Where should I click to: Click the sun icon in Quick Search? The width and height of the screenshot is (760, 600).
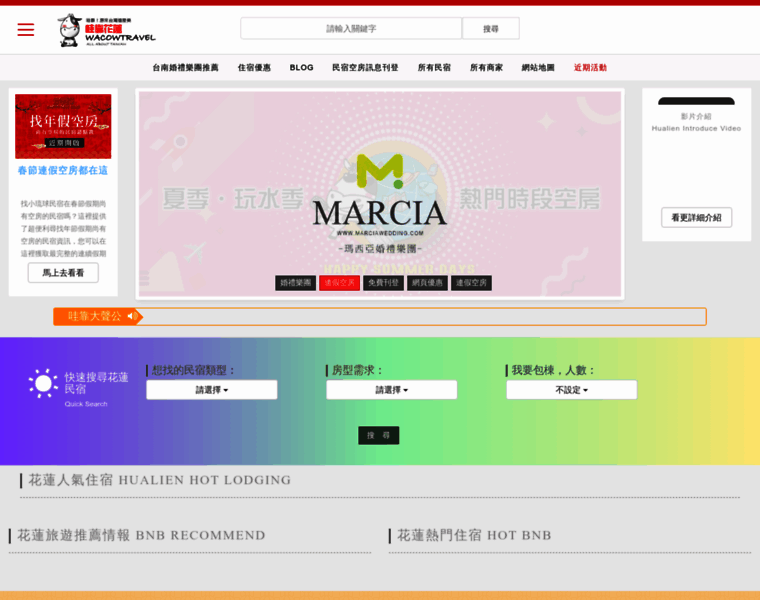(x=43, y=383)
